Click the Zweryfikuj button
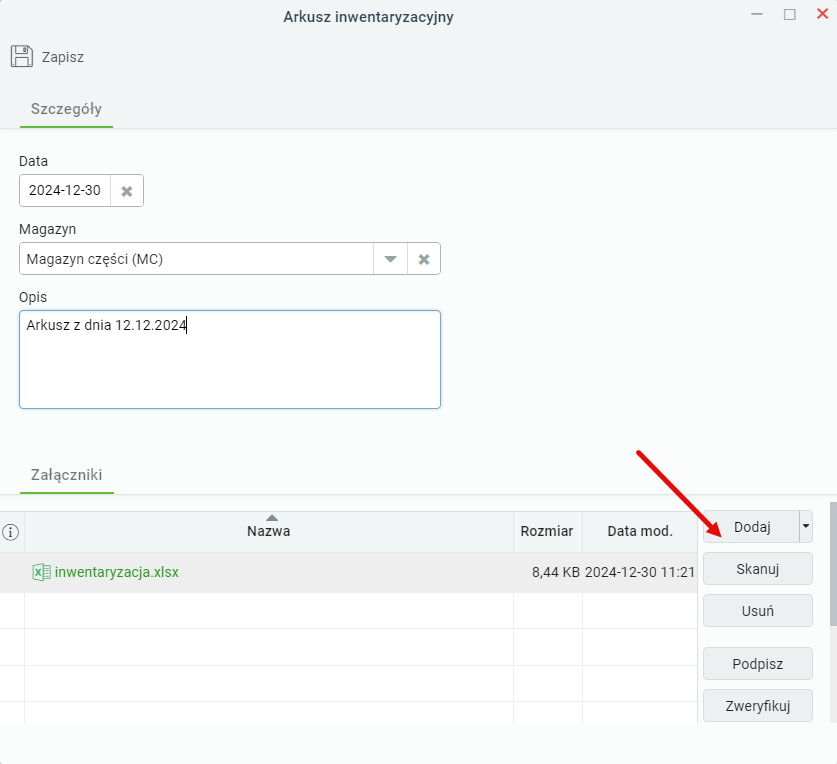 tap(757, 706)
